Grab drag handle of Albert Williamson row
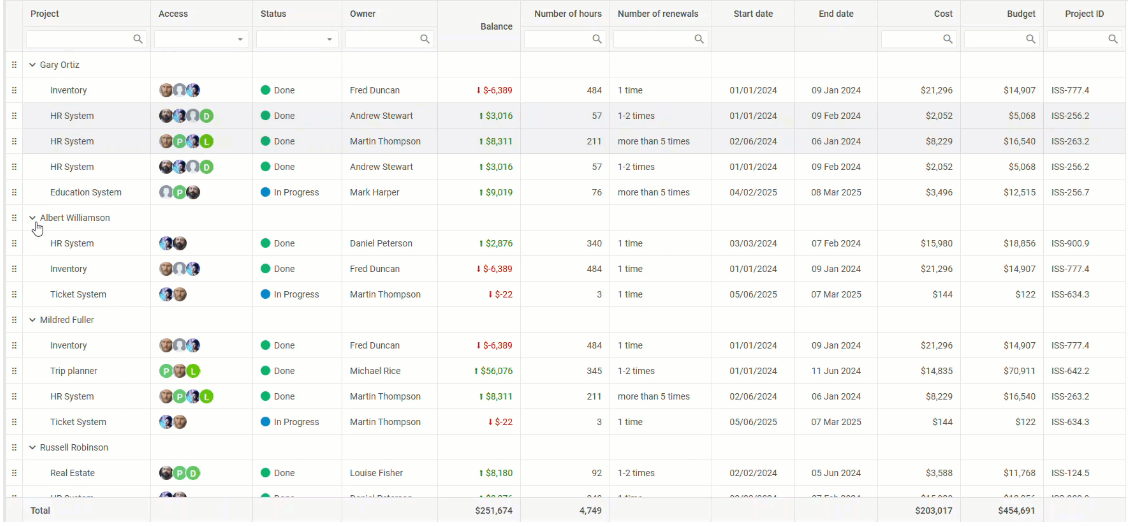 pyautogui.click(x=14, y=217)
